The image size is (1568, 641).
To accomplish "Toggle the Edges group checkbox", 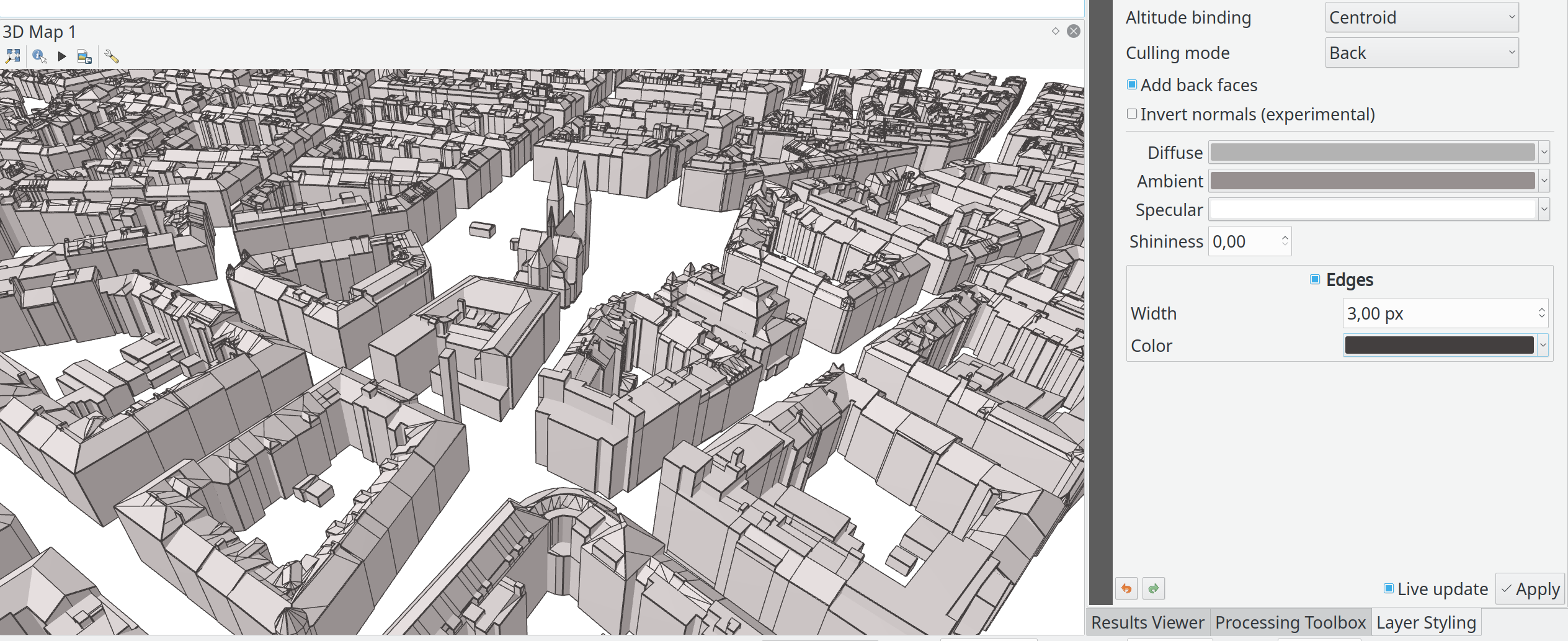I will [1314, 280].
